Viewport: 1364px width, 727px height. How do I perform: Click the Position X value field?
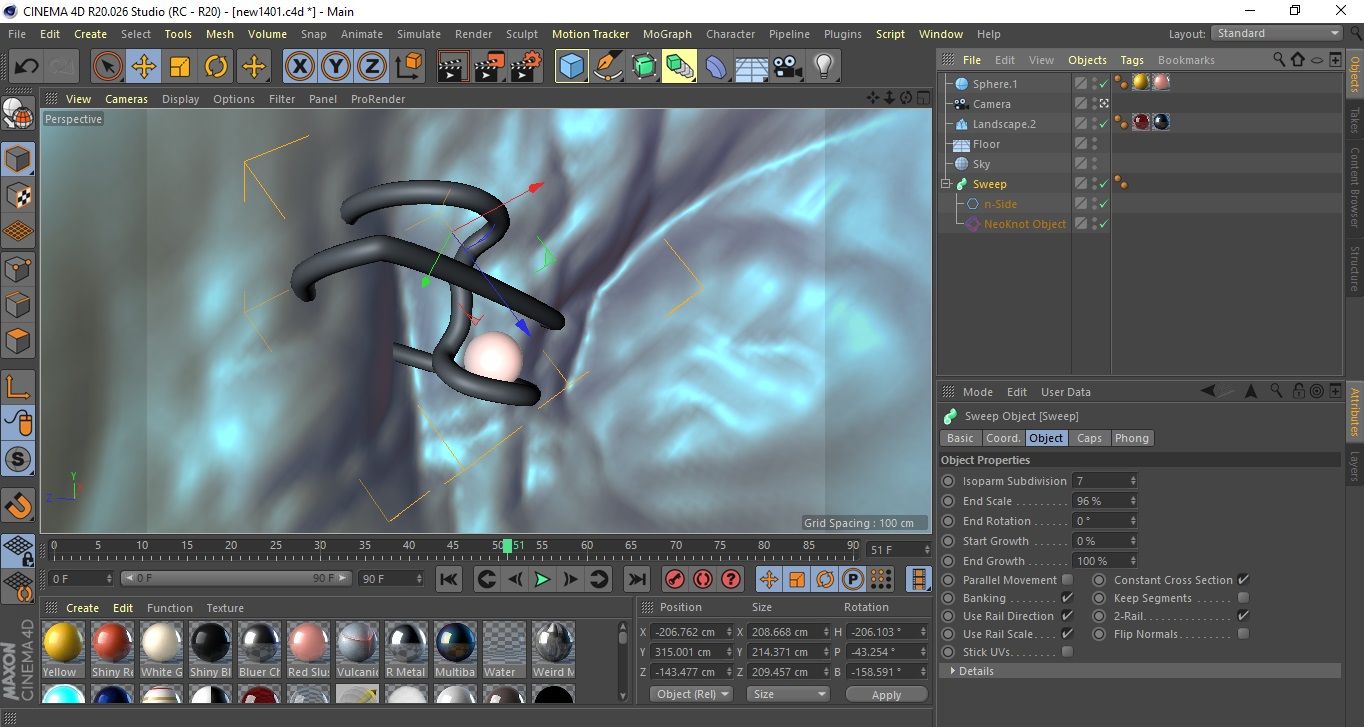(x=691, y=632)
